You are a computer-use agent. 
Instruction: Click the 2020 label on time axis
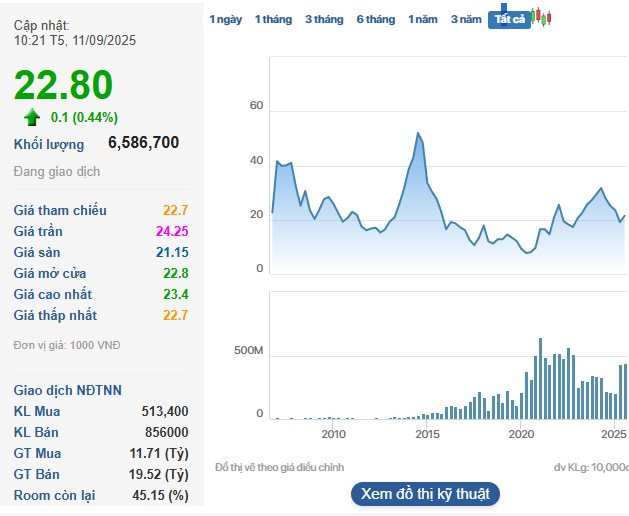pos(521,434)
